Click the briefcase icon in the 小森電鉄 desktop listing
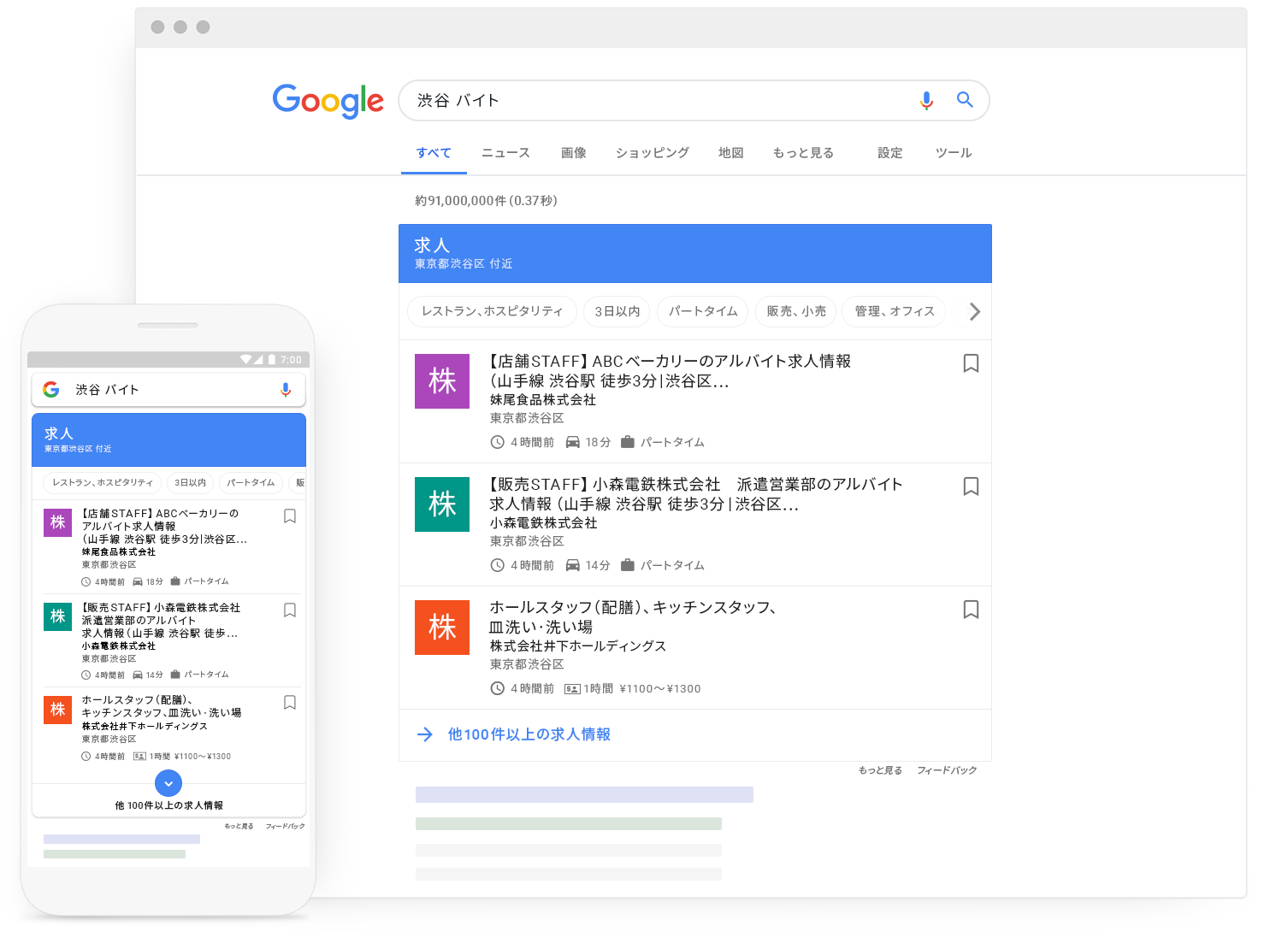1288x949 pixels. [x=628, y=565]
